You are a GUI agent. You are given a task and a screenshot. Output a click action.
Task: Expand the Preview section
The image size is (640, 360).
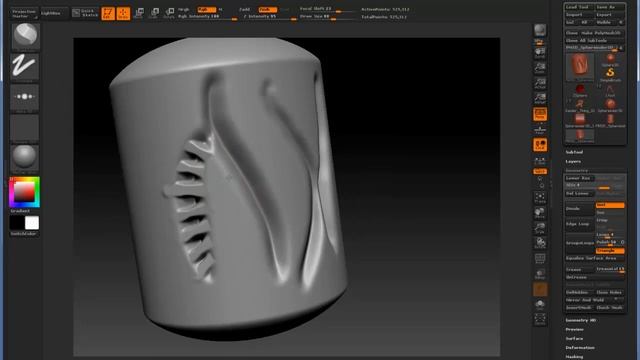tap(574, 329)
